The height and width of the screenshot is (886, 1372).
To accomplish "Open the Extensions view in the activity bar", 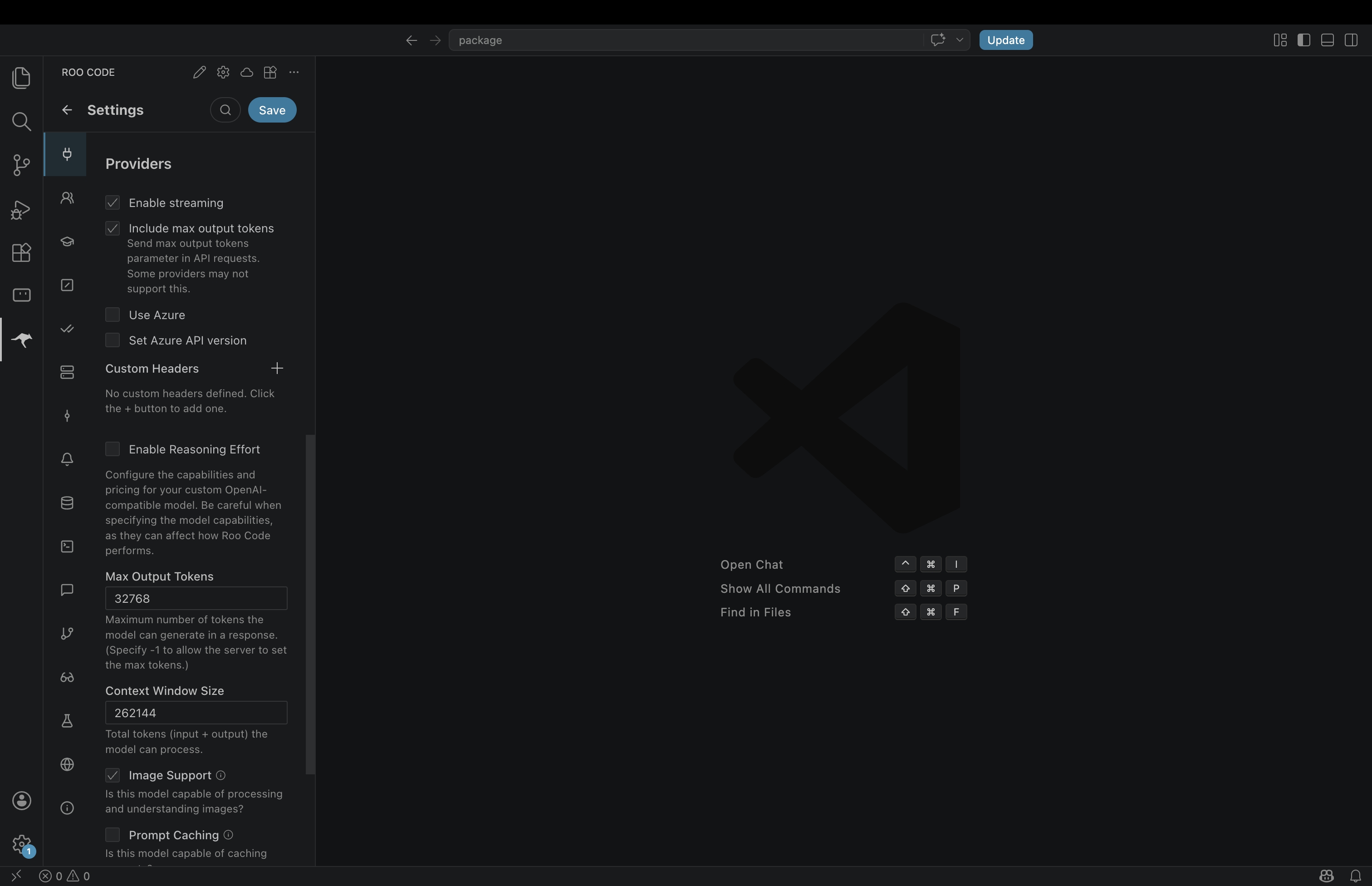I will click(x=21, y=252).
